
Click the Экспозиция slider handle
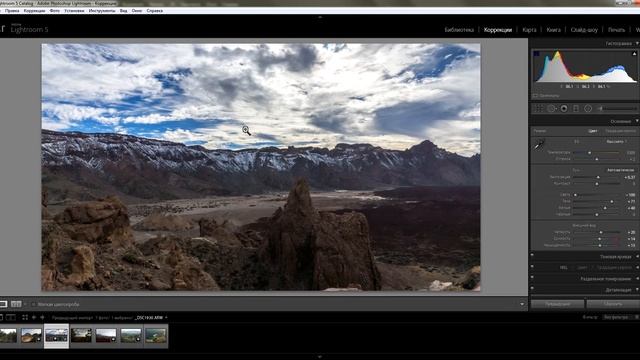click(598, 177)
